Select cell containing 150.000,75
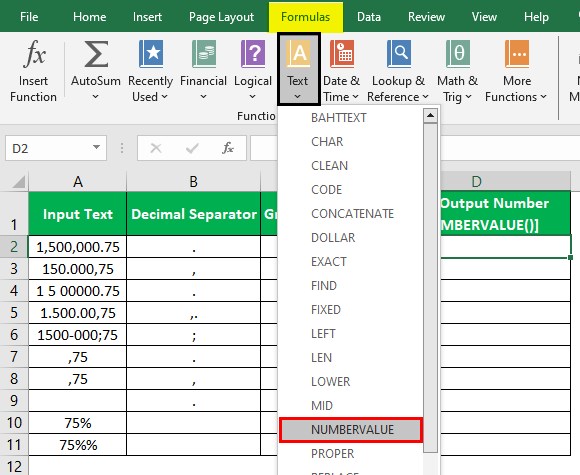Screen dimensions: 580x475 pos(78,269)
